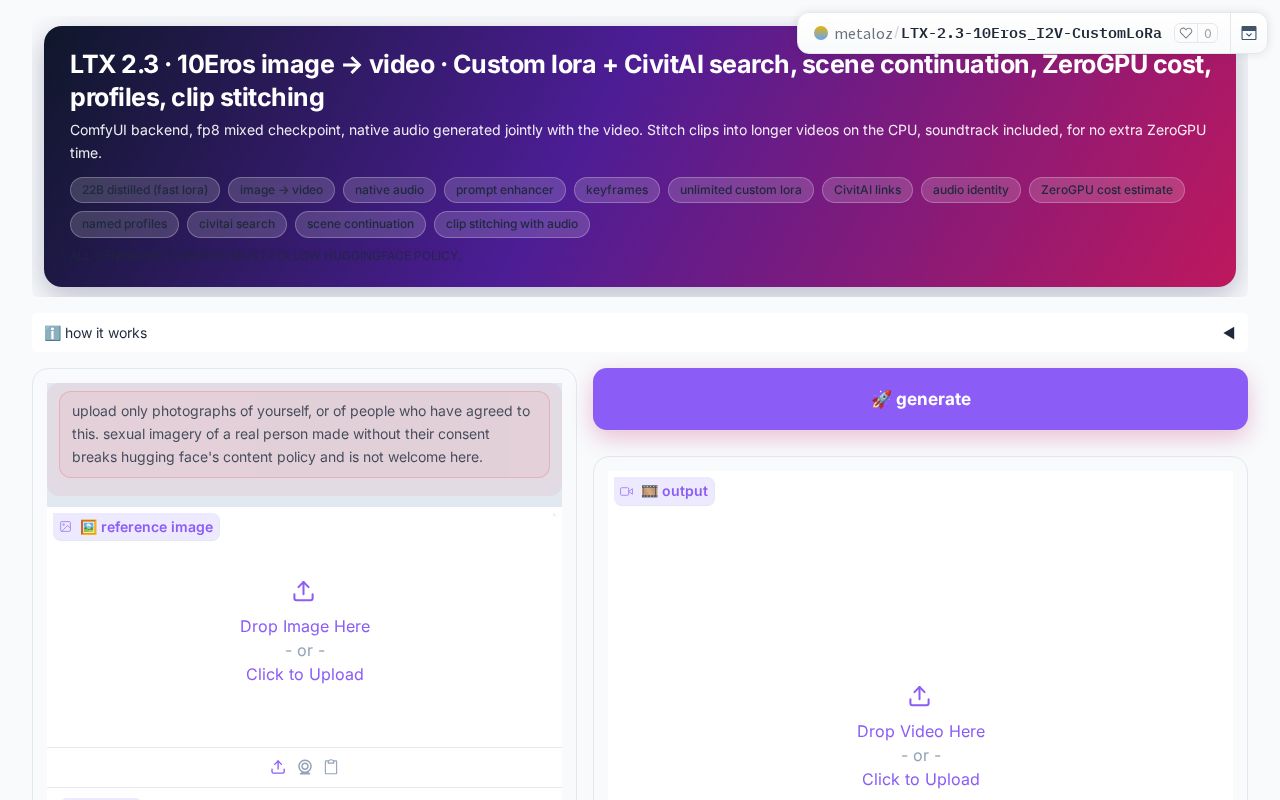Click the info emoji beside 'how it works'

pyautogui.click(x=53, y=333)
